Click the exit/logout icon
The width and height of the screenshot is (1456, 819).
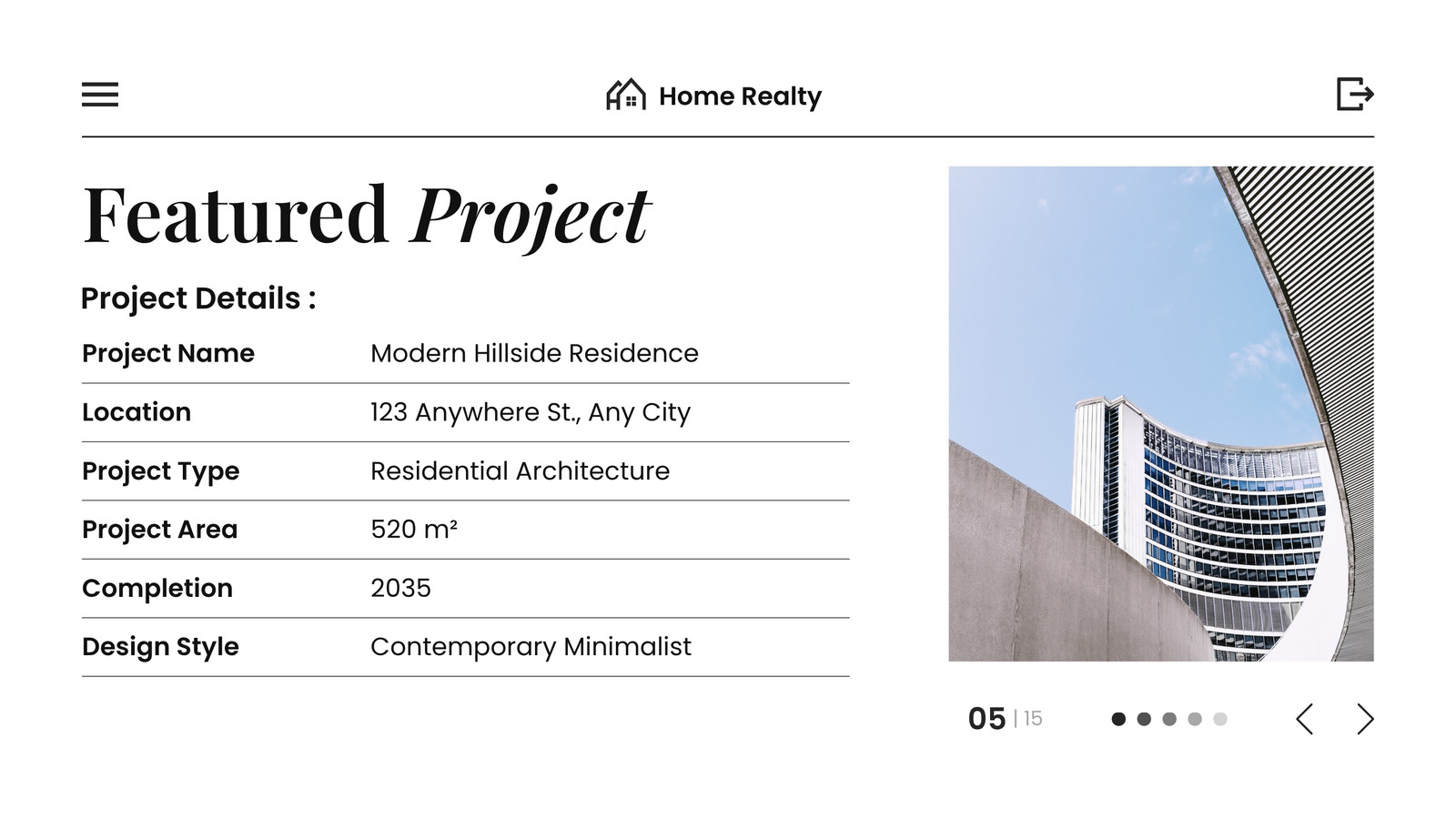coord(1355,94)
